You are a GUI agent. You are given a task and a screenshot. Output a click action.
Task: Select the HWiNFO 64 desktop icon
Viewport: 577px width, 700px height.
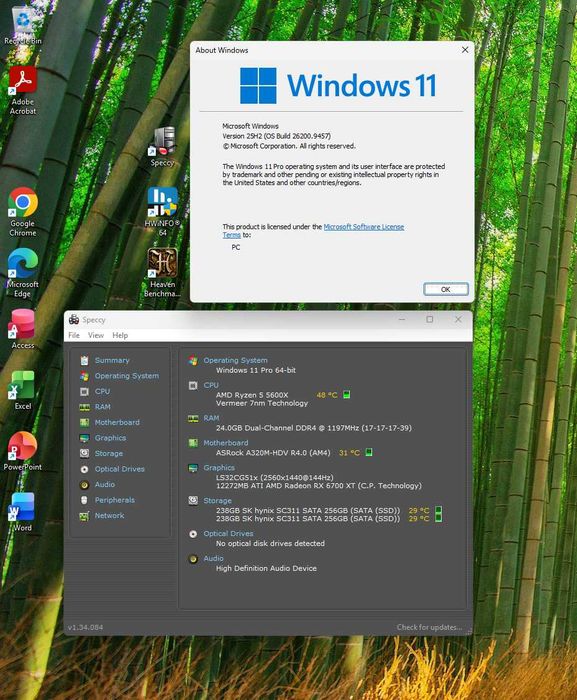[x=162, y=212]
